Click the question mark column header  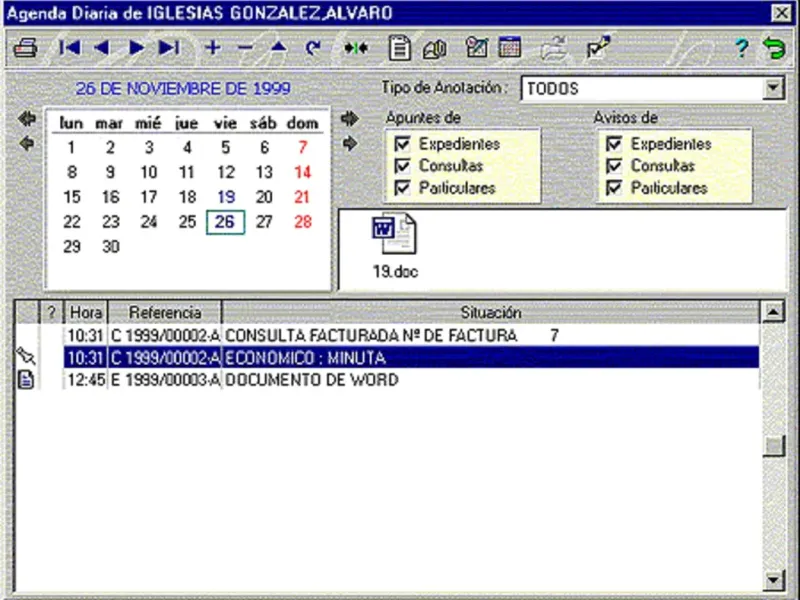point(51,312)
